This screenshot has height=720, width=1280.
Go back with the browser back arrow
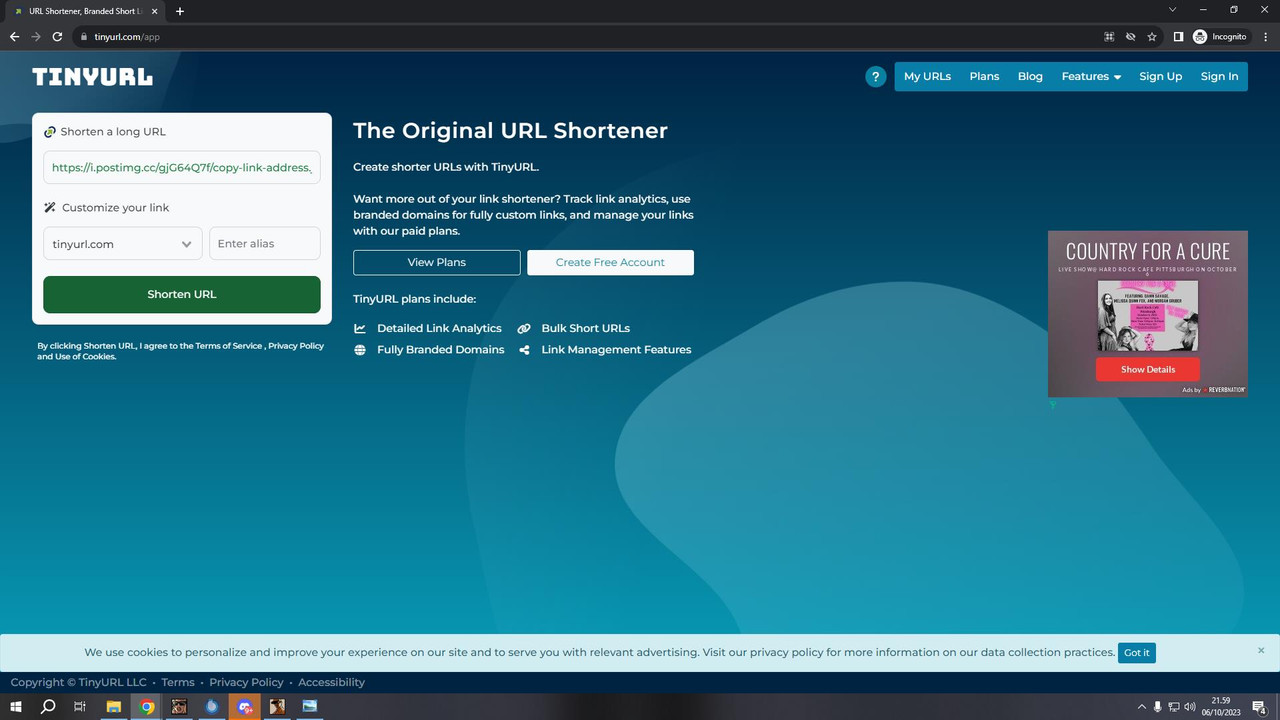click(14, 37)
